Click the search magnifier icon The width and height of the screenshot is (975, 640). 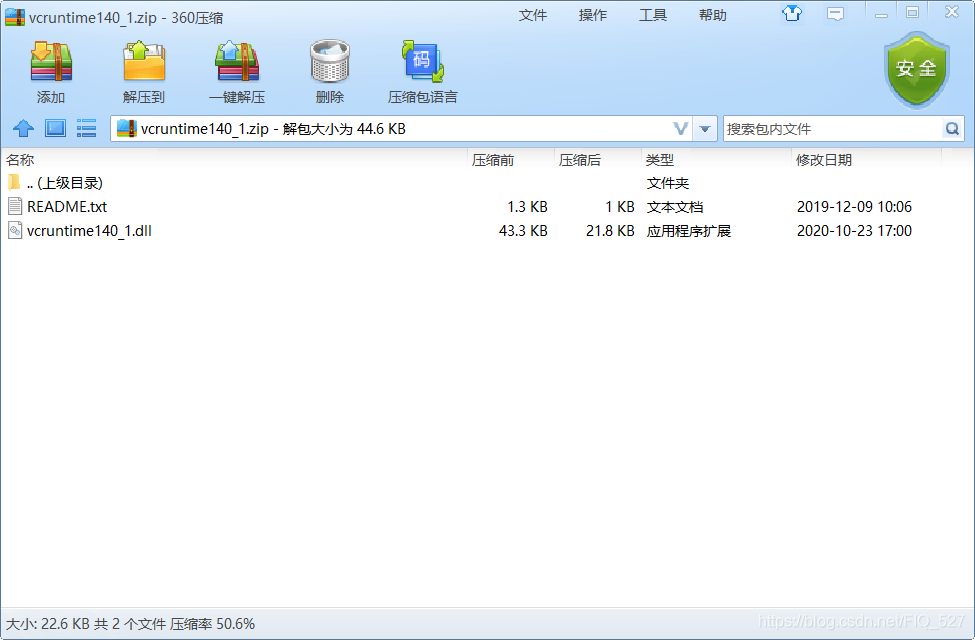(952, 129)
